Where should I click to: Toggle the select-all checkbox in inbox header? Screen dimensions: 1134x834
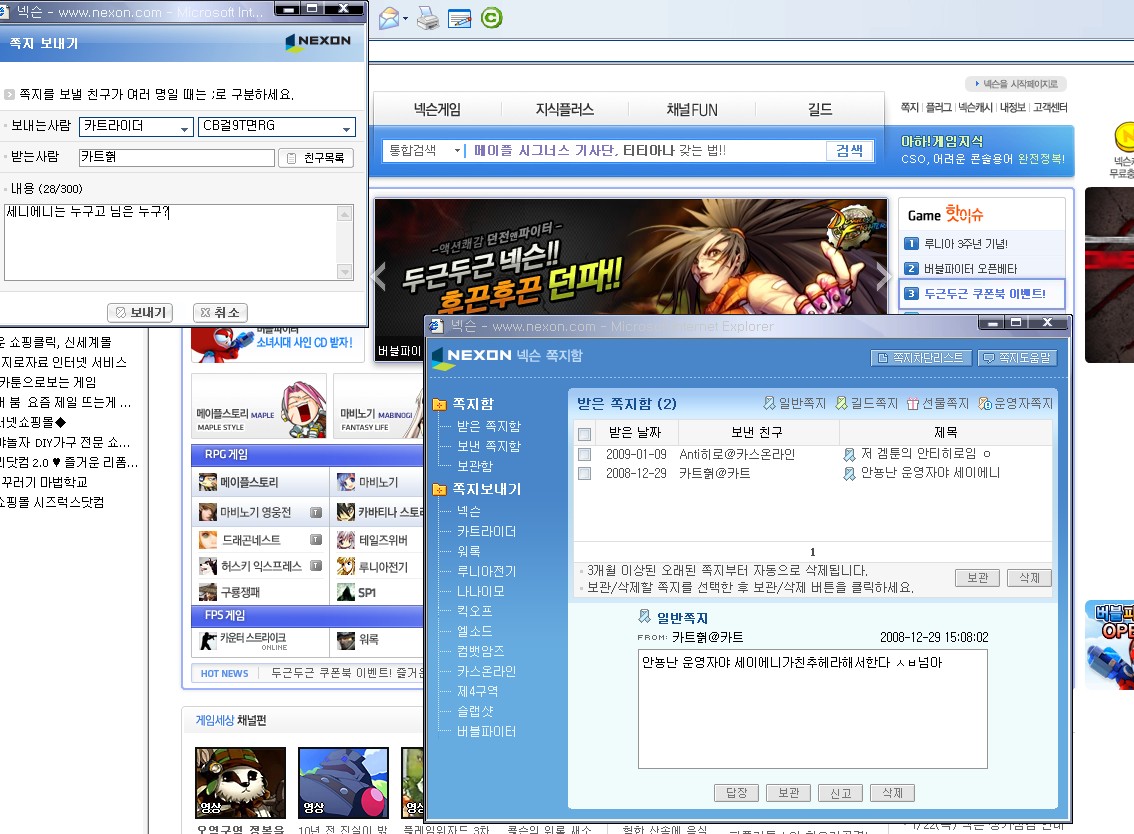585,434
